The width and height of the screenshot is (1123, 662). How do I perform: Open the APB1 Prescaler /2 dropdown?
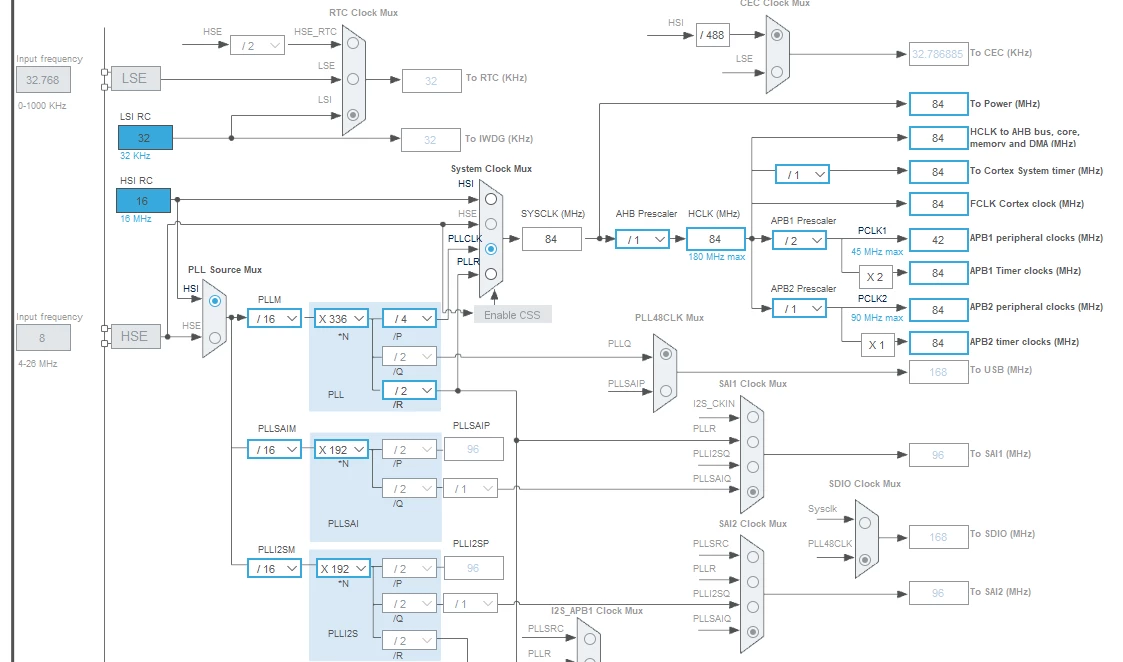tap(799, 241)
